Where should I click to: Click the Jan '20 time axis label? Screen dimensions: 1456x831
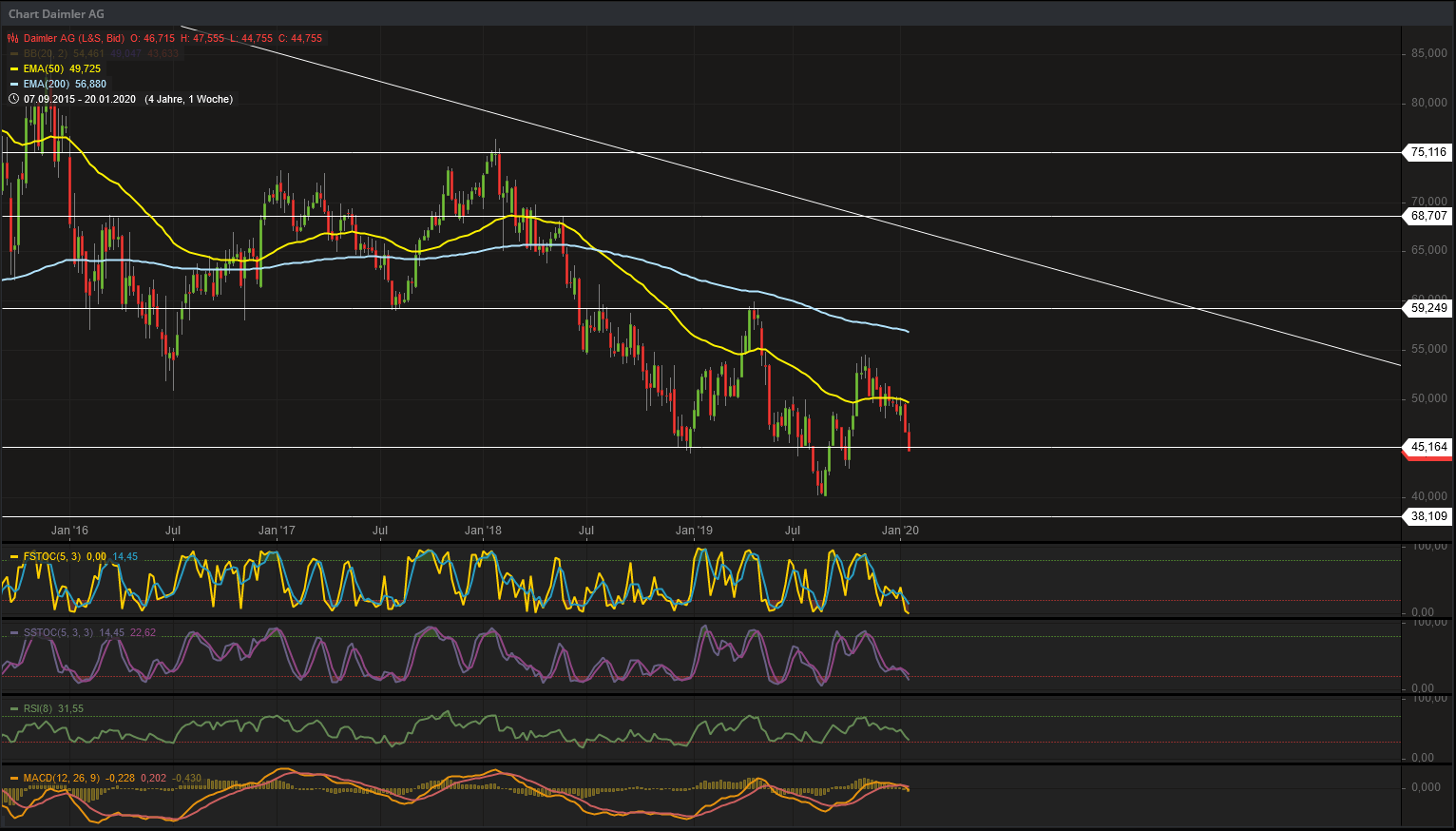coord(901,531)
